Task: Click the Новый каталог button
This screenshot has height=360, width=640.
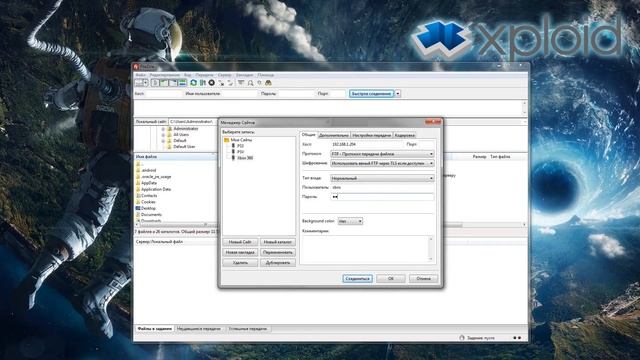Action: coord(278,242)
